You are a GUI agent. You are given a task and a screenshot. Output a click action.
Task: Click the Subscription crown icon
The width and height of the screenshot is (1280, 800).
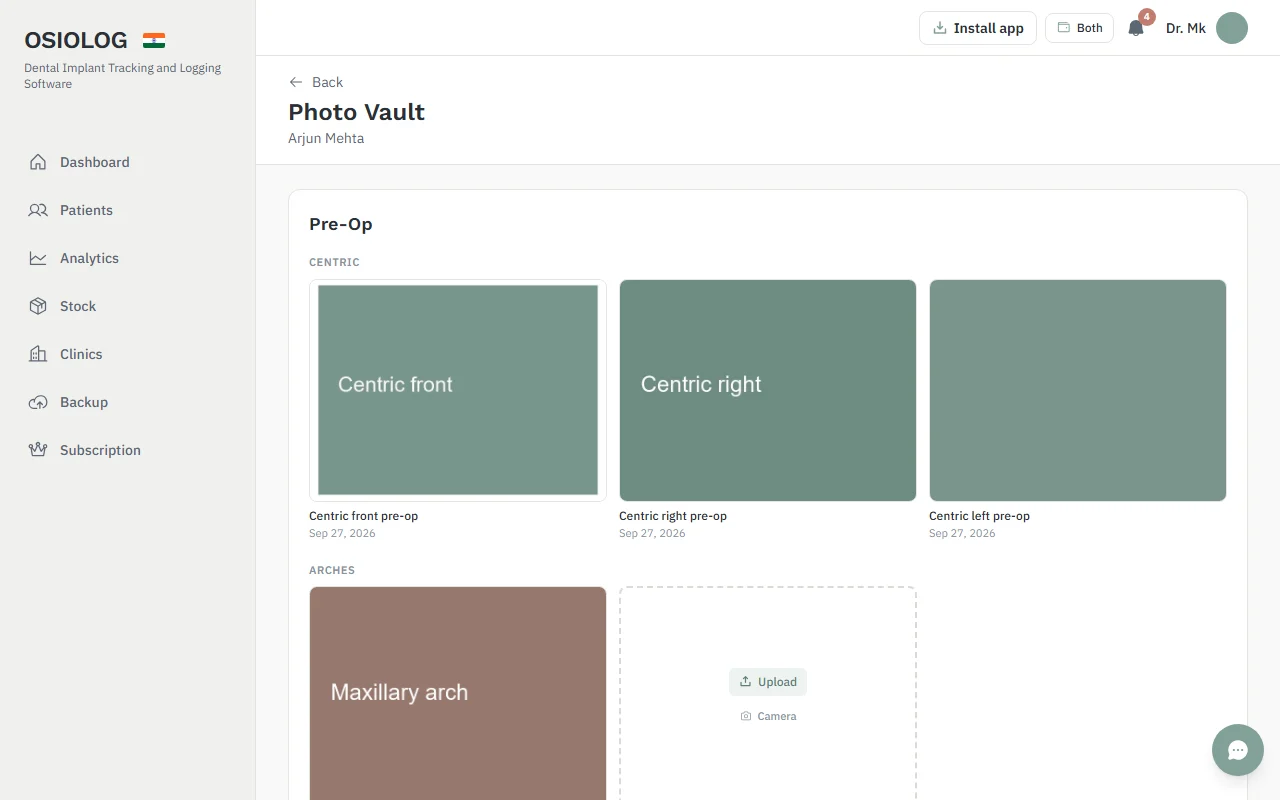[x=38, y=450]
